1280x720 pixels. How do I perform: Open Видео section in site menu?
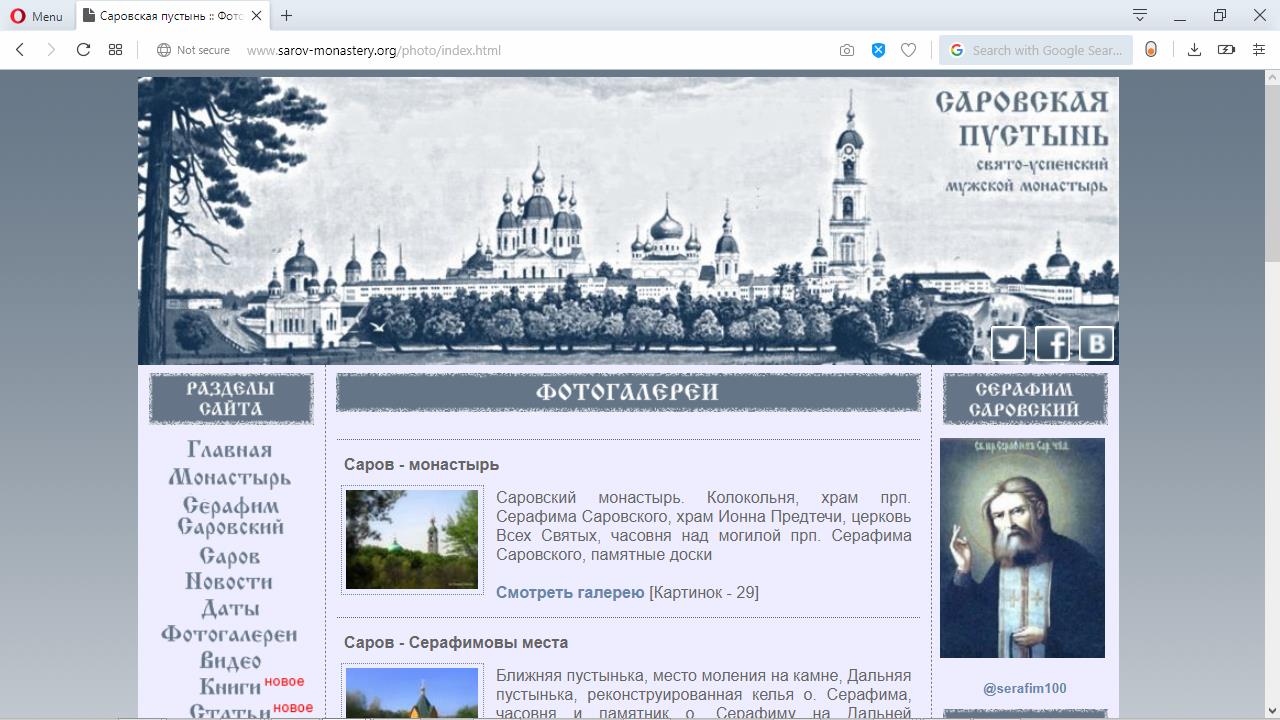coord(230,661)
